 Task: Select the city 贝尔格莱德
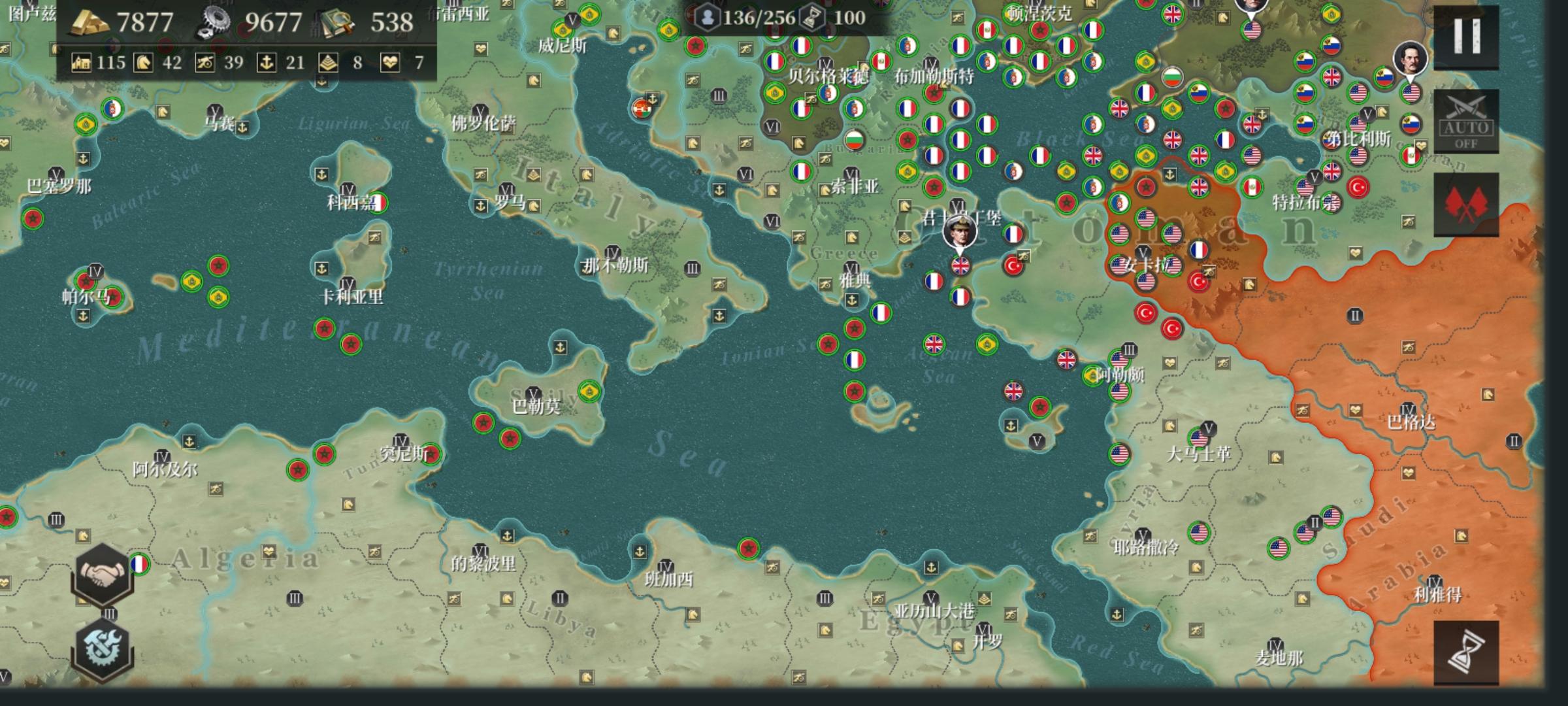click(828, 76)
